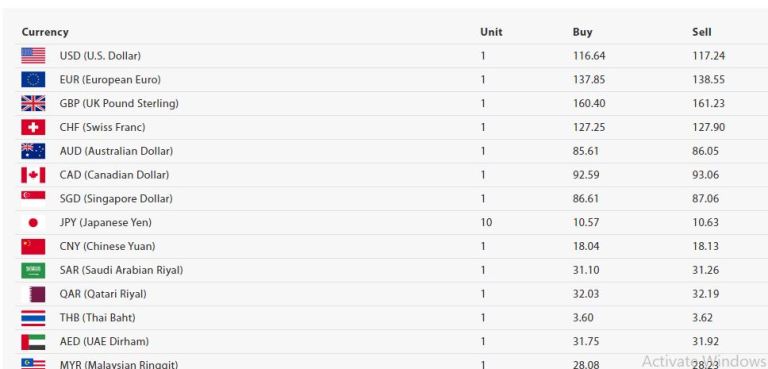
Task: Click the JPY (Japanese Yen) currency name
Action: click(105, 222)
